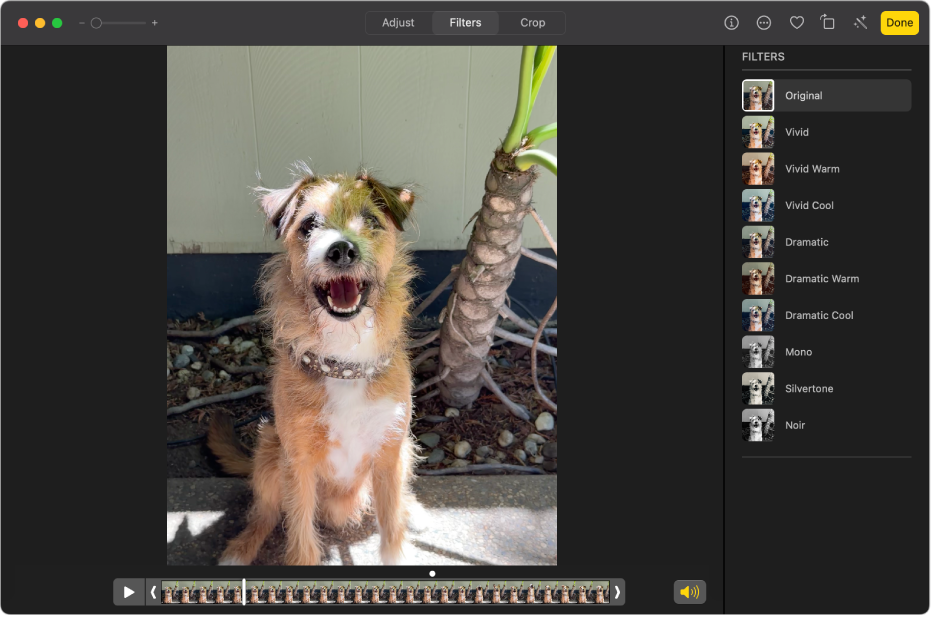Rotate the image using the rotate icon

click(x=828, y=23)
